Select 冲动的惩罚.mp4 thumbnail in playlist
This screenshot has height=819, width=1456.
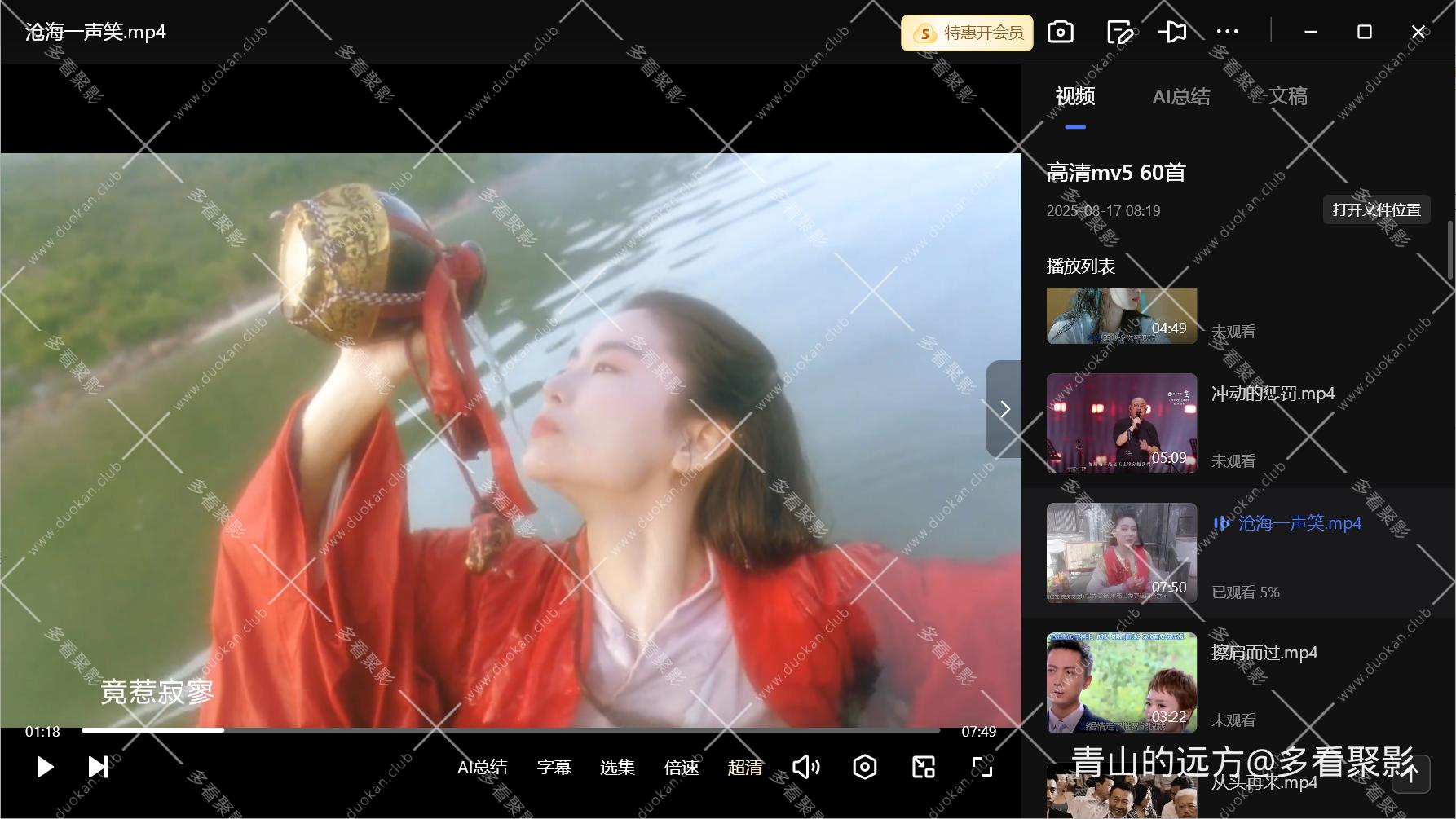(x=1121, y=424)
